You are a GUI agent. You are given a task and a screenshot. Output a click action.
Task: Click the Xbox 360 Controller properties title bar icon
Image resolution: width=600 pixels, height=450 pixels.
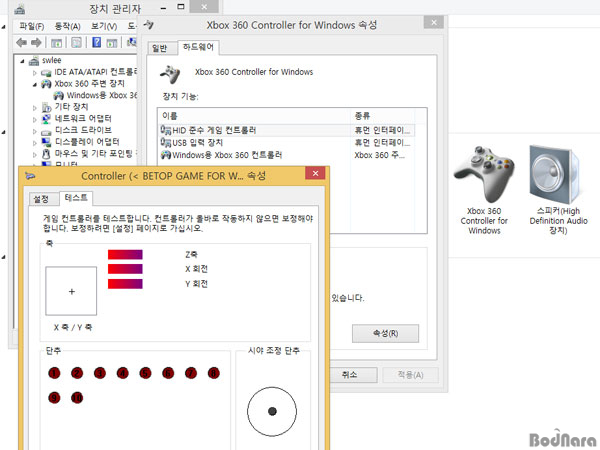[x=149, y=25]
